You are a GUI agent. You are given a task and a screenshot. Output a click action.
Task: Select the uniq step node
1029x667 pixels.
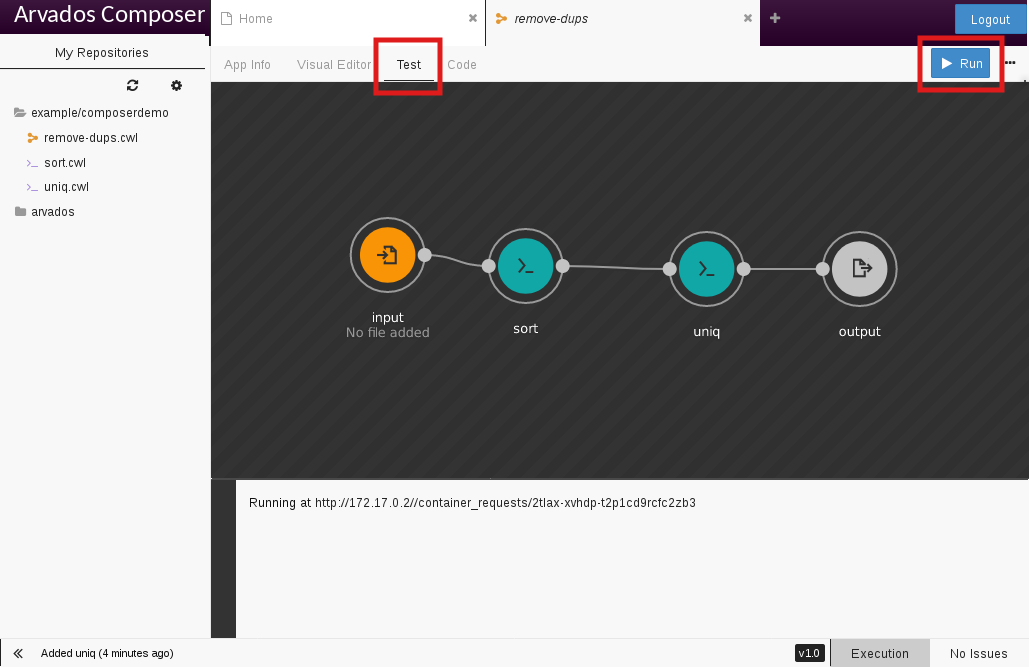[x=706, y=268]
